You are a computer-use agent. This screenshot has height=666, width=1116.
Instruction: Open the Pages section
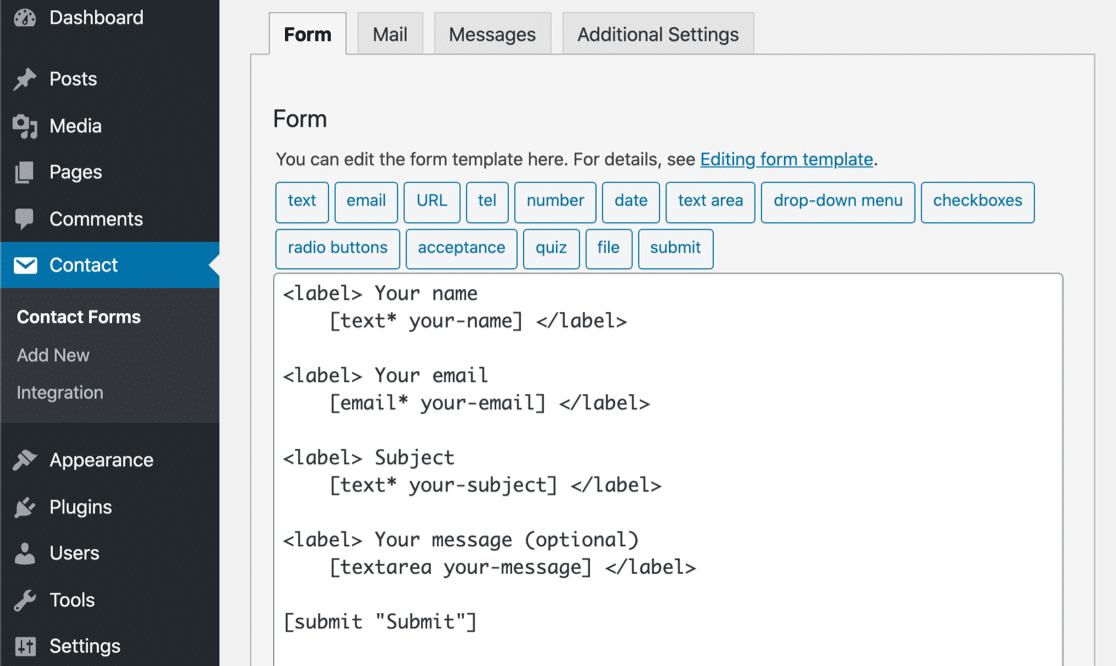click(x=75, y=172)
